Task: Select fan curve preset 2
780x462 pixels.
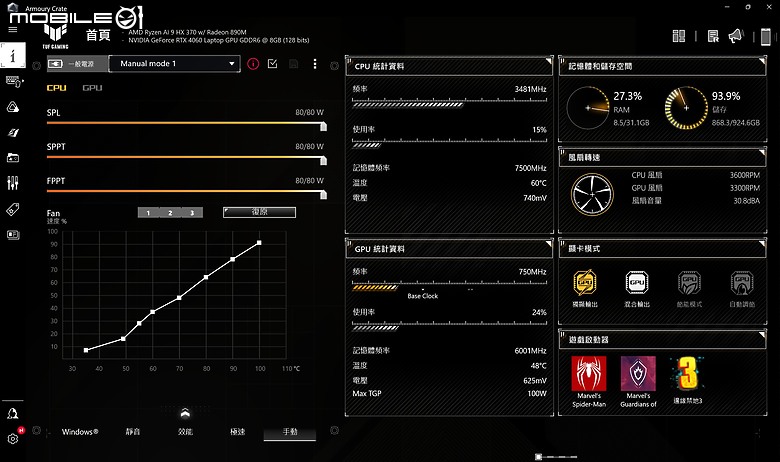Action: coord(170,213)
